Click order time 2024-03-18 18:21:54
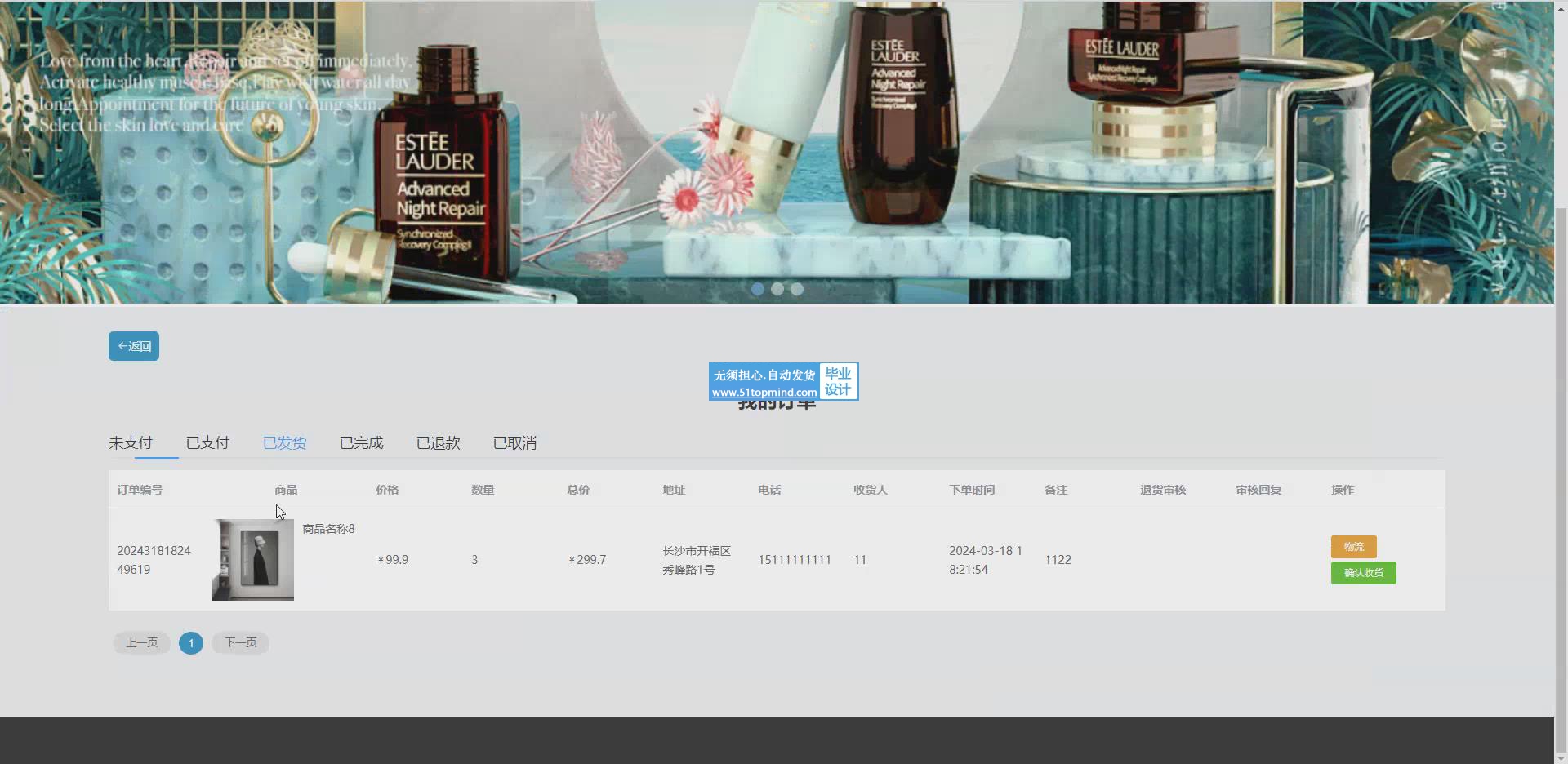1568x764 pixels. (x=986, y=560)
